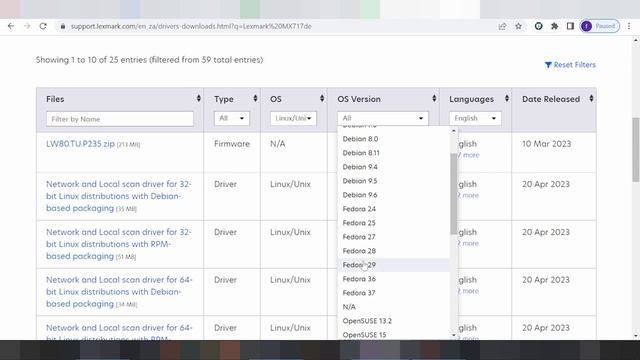The height and width of the screenshot is (360, 640).
Task: Choose OpenSUSE 13.2 option
Action: click(x=393, y=321)
